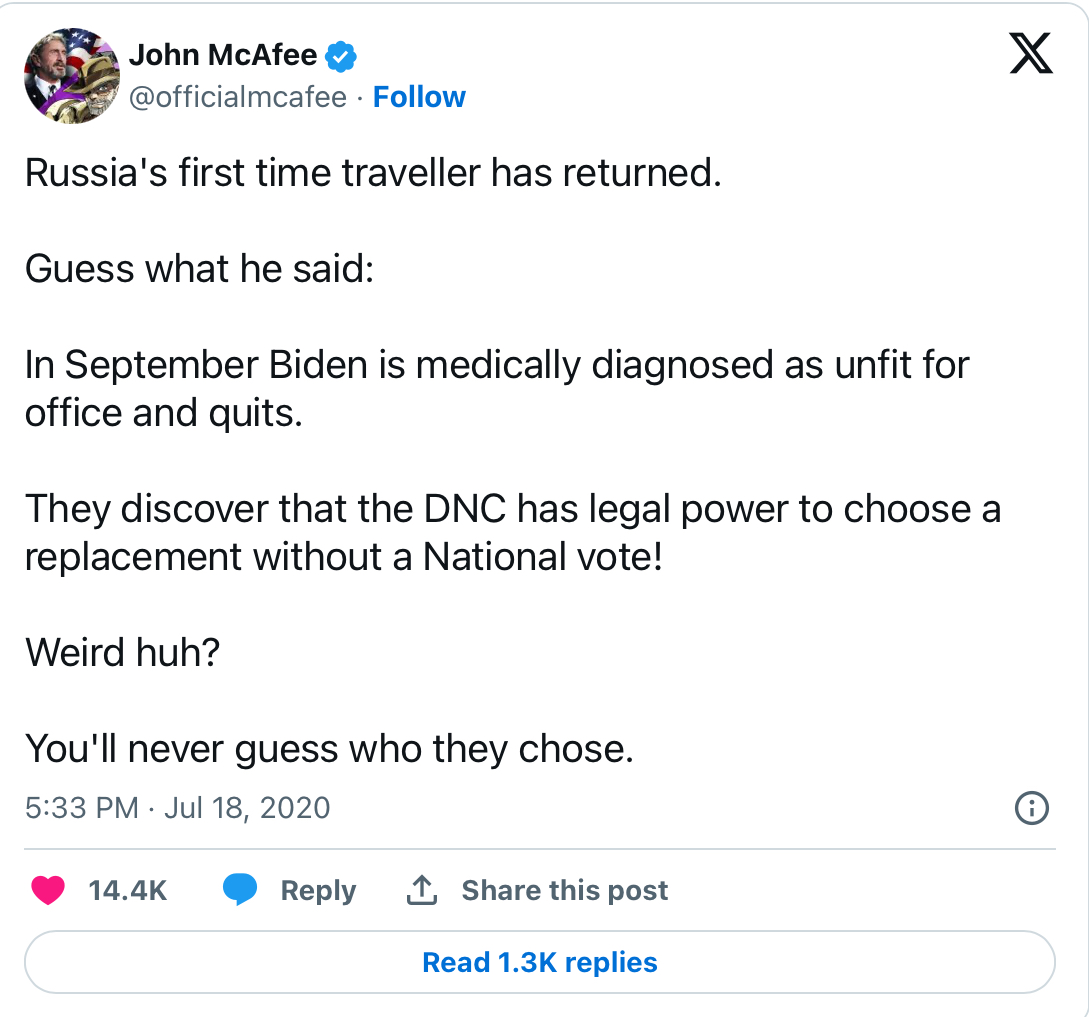Like the post with the heart icon
The image size is (1089, 1017).
click(48, 890)
